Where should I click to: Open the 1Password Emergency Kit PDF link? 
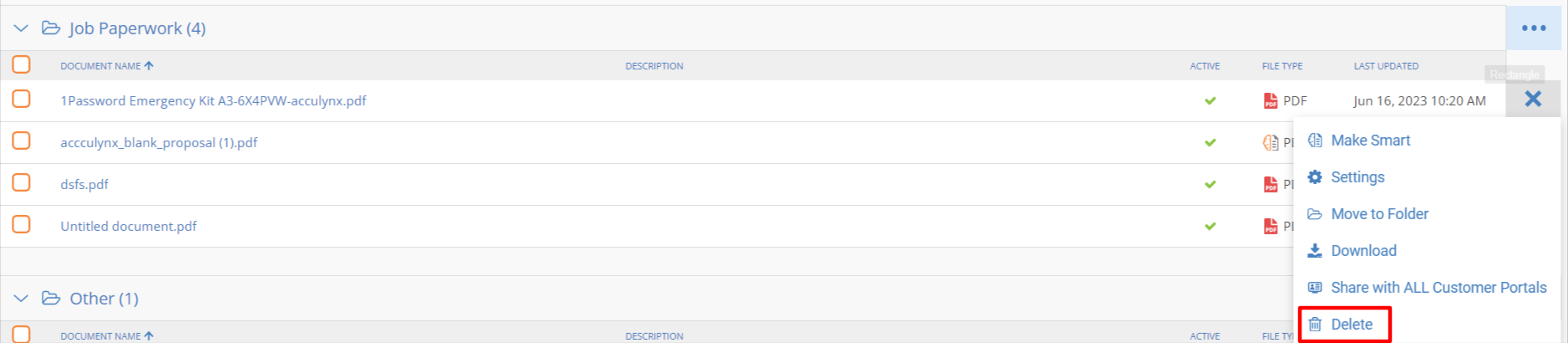tap(213, 100)
